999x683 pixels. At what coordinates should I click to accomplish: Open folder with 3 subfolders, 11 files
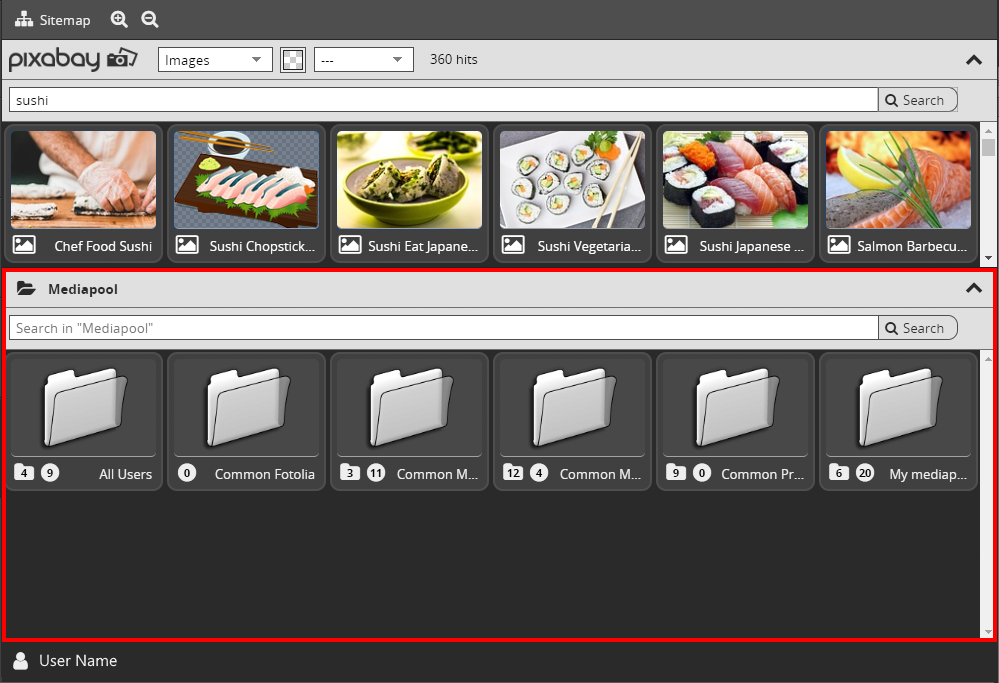point(410,422)
